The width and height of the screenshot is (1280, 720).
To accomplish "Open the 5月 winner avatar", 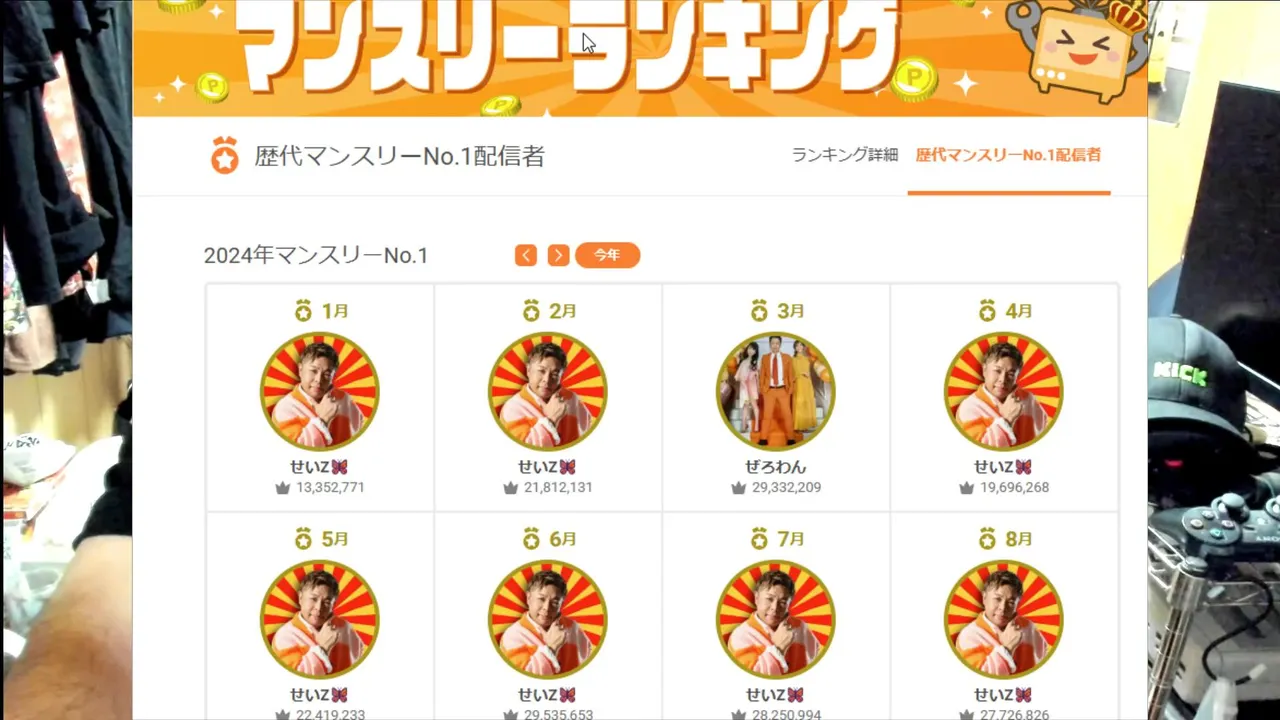I will point(320,619).
